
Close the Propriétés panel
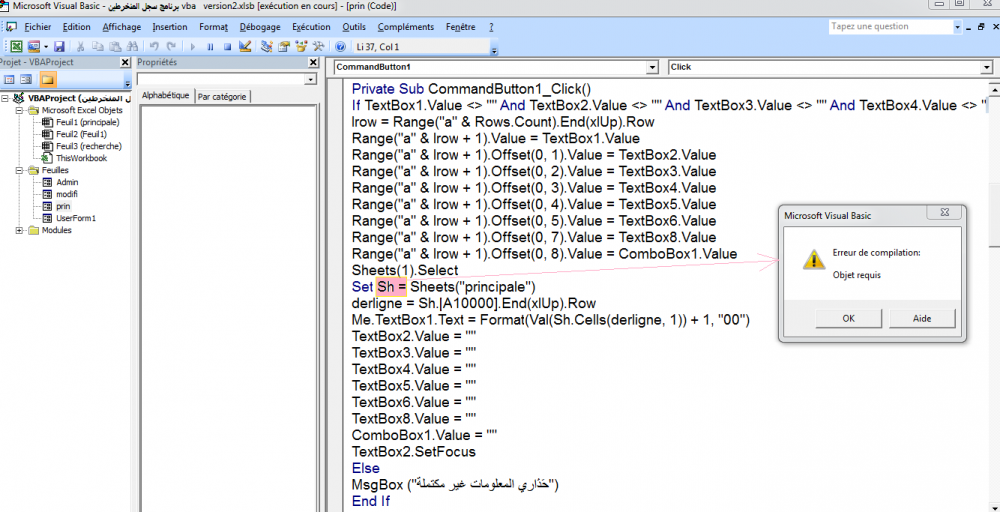click(x=313, y=62)
